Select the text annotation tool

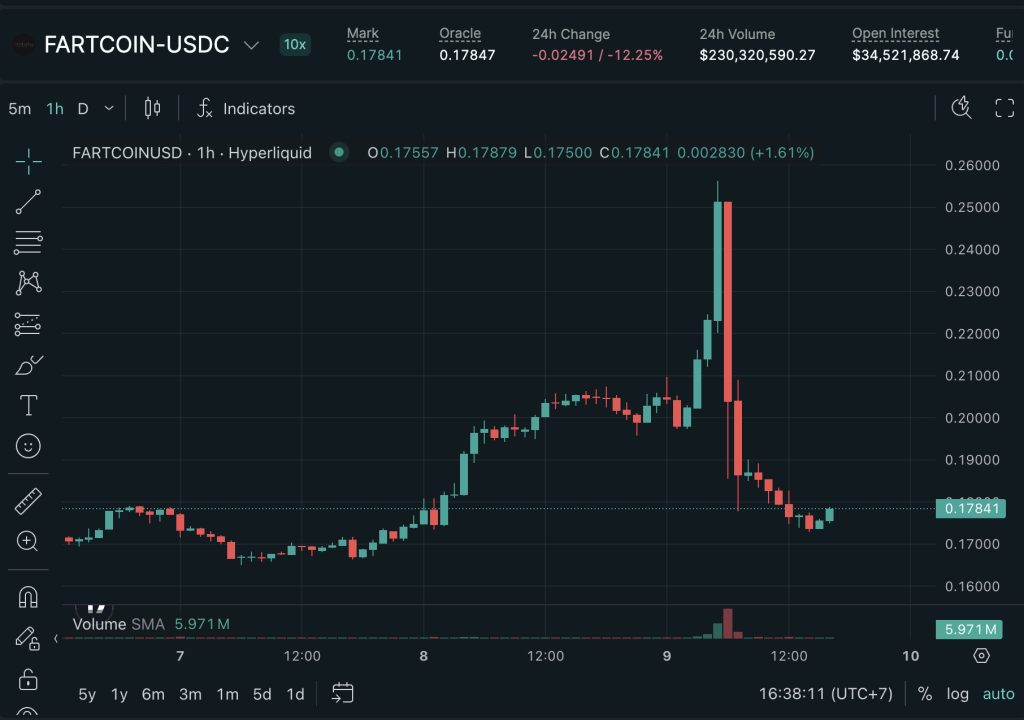pyautogui.click(x=27, y=405)
